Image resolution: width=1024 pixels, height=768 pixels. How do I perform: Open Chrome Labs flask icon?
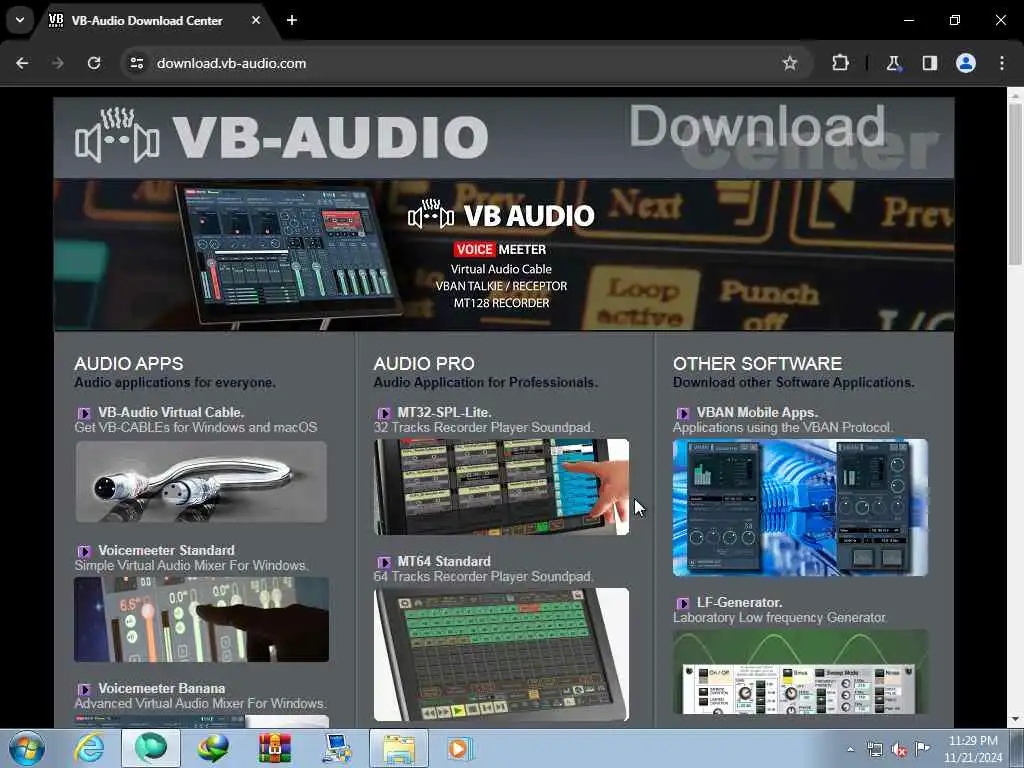[x=893, y=63]
